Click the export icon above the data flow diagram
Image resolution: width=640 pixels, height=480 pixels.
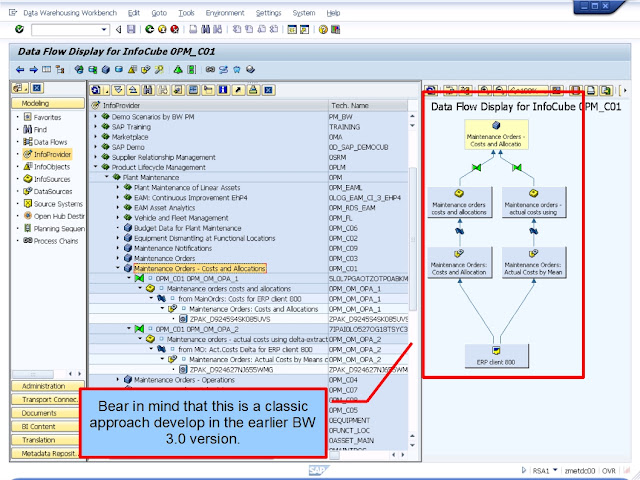pyautogui.click(x=607, y=90)
